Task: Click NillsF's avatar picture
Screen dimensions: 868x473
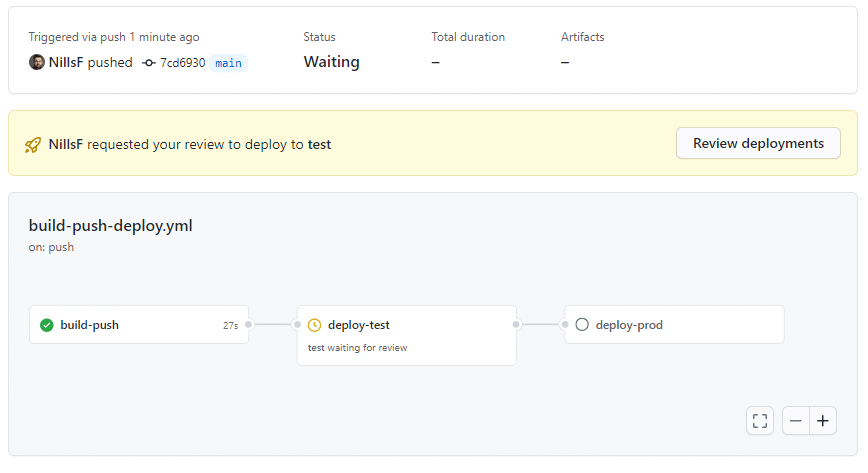Action: tap(37, 62)
